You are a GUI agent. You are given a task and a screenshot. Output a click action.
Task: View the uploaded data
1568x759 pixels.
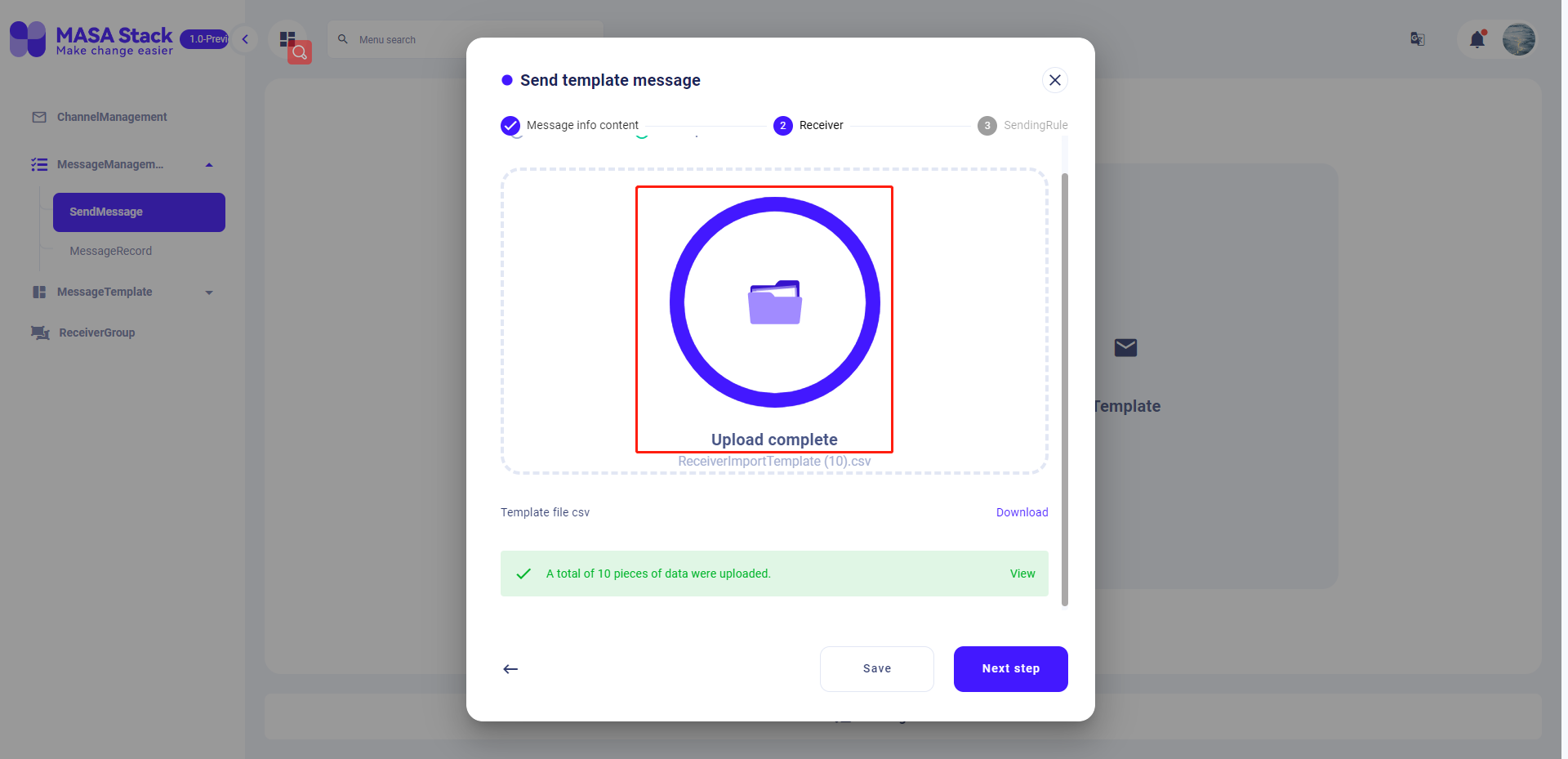[x=1022, y=574]
